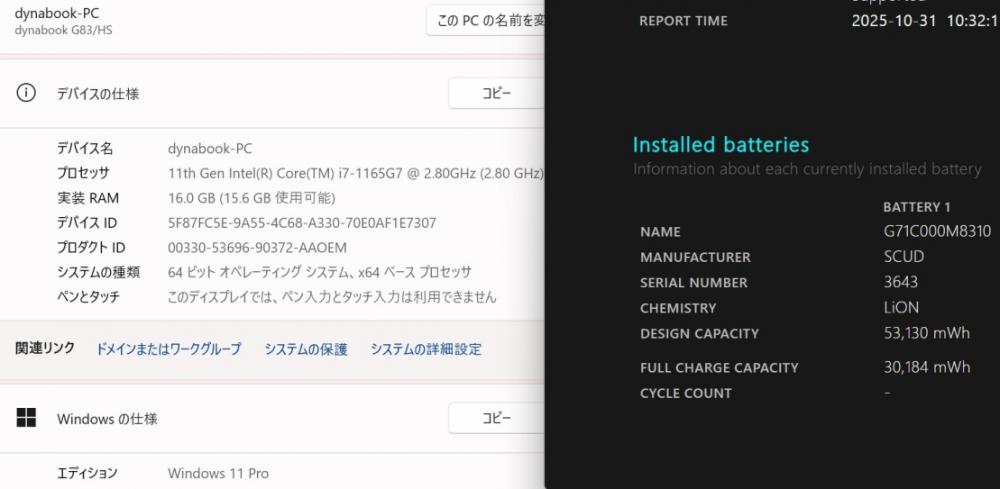Select battery name G71C000M8310

coord(938,231)
